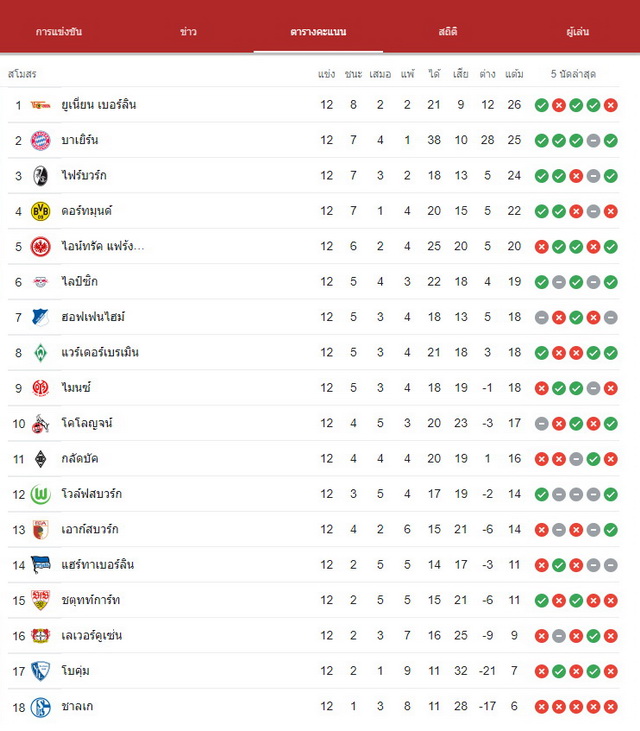The height and width of the screenshot is (731, 640).
Task: Open the สถิติ tab
Action: (x=448, y=32)
